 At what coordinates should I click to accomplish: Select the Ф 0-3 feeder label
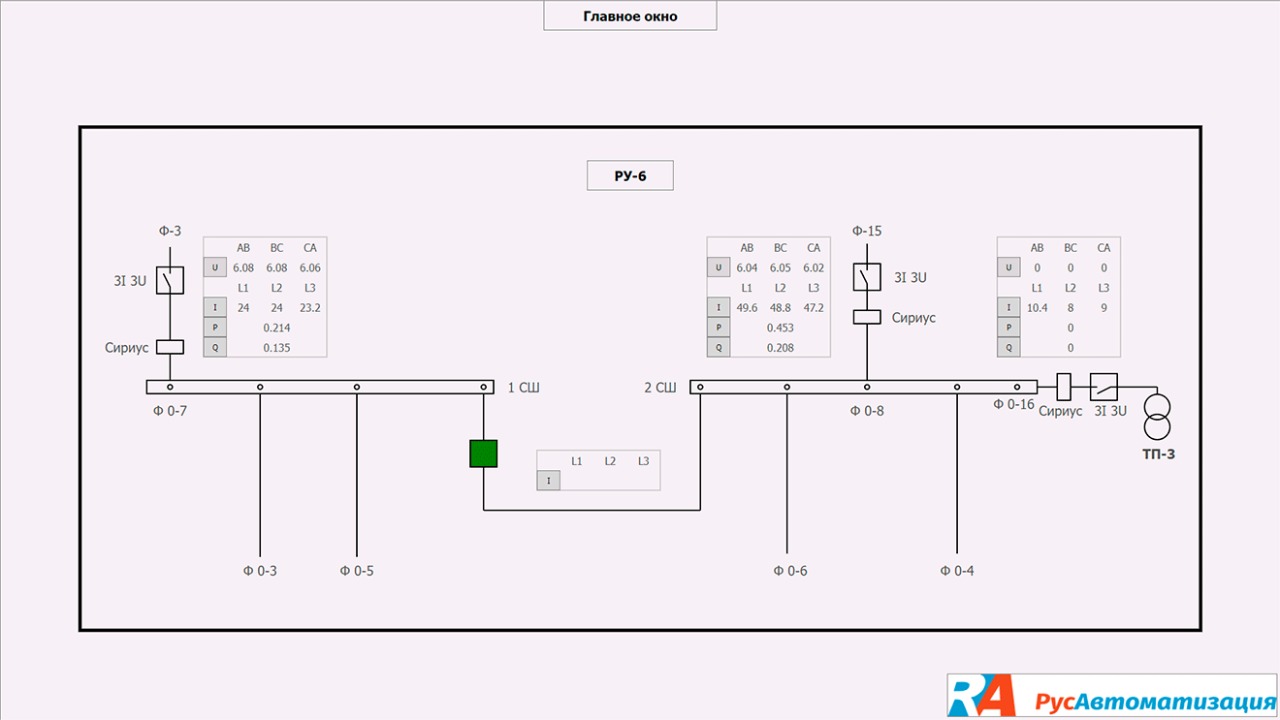click(260, 571)
